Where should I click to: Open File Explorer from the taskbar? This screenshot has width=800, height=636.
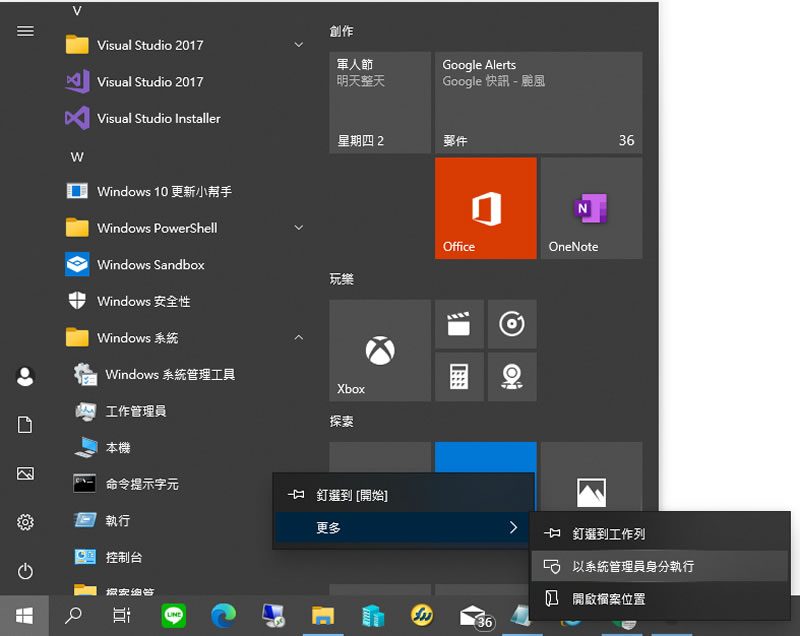click(x=323, y=616)
